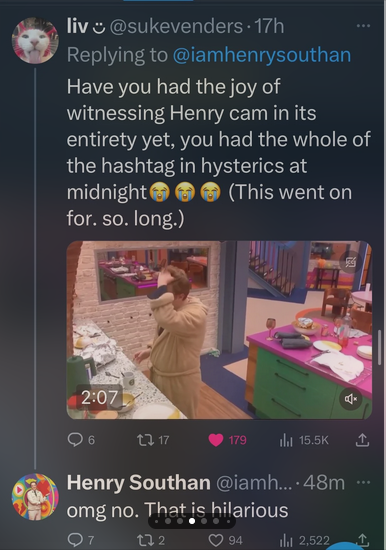Viewport: 386px width, 551px height.
Task: View analytics showing 15.5K views
Action: [304, 440]
